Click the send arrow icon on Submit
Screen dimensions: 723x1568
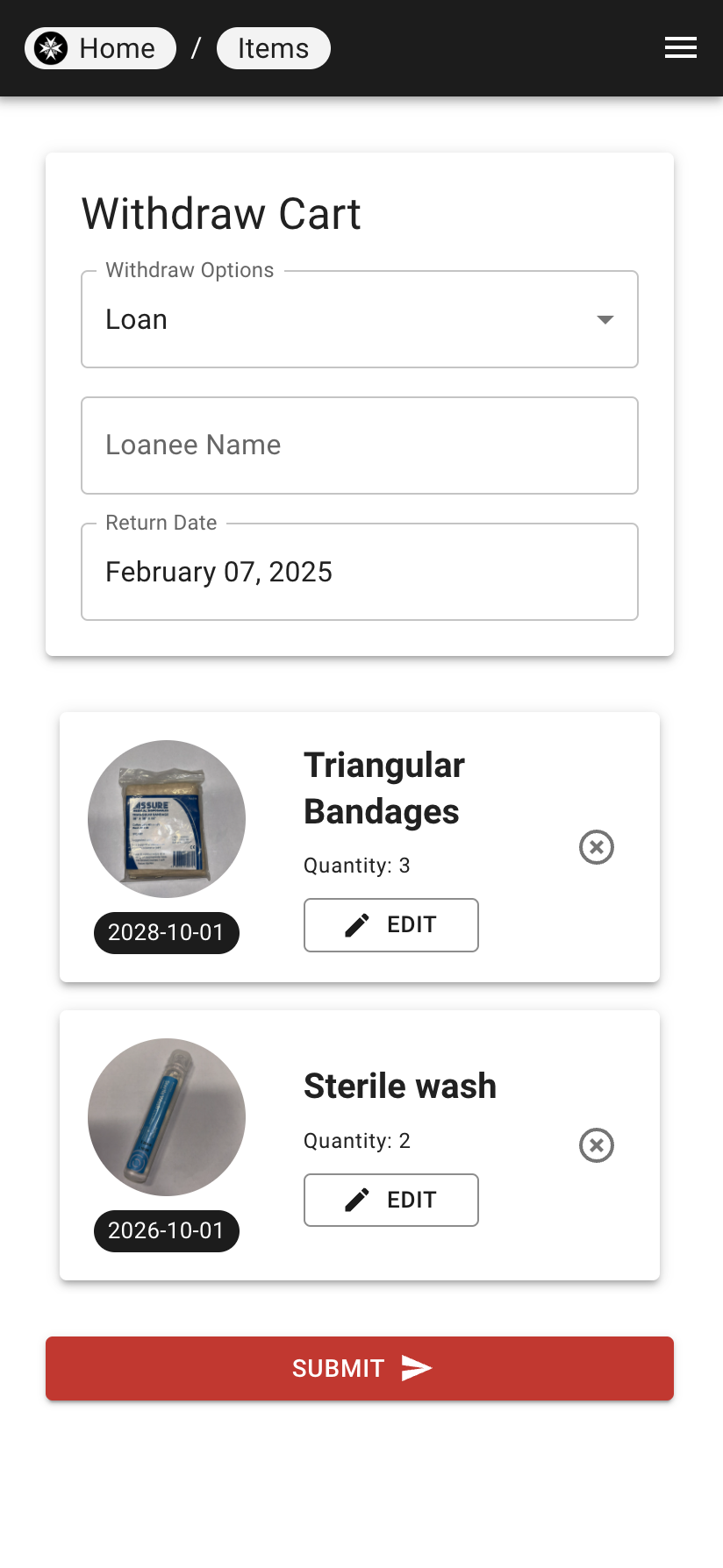pyautogui.click(x=417, y=1368)
